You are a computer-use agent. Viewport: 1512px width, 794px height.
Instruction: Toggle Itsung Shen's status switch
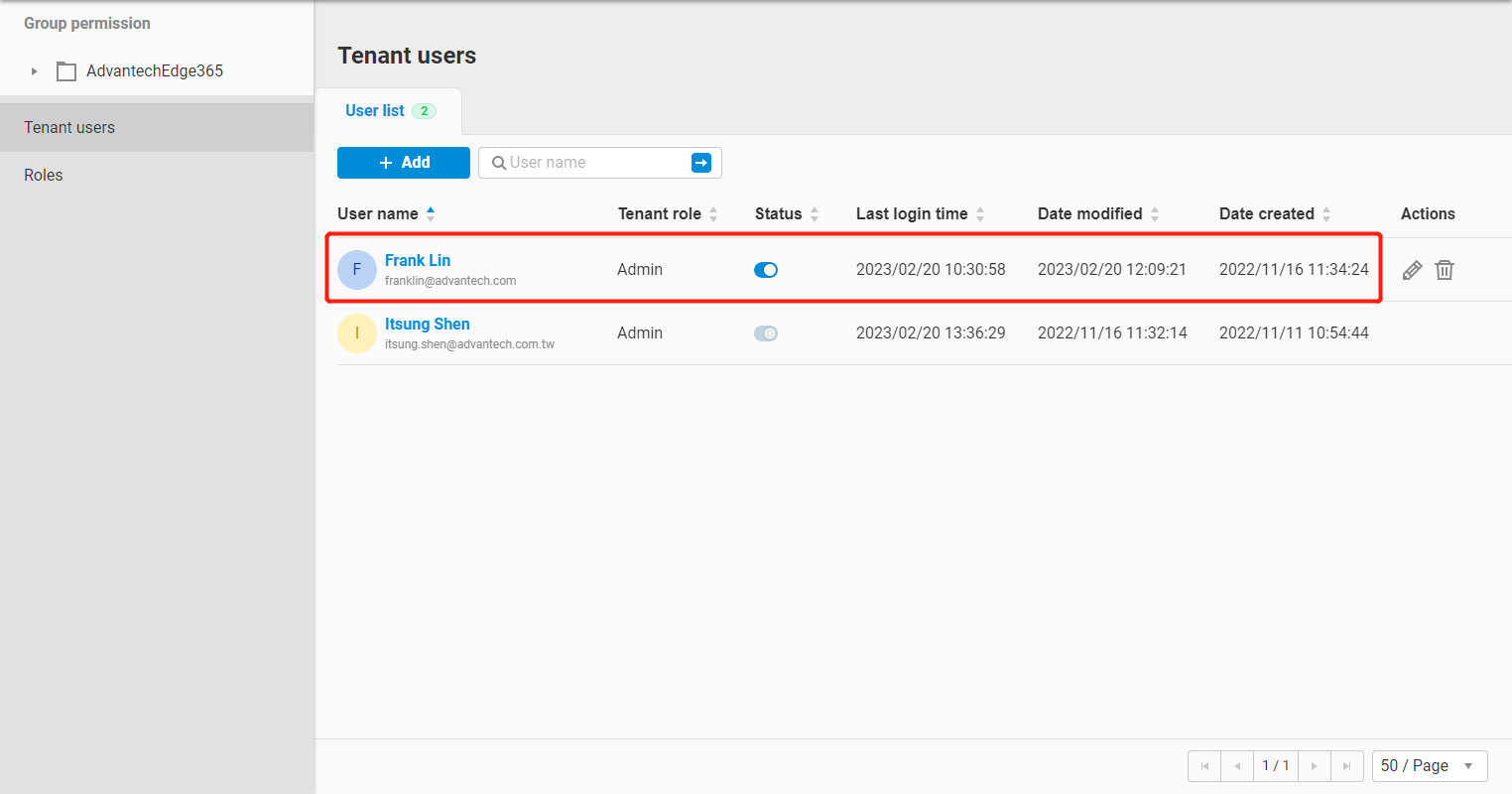click(x=766, y=333)
